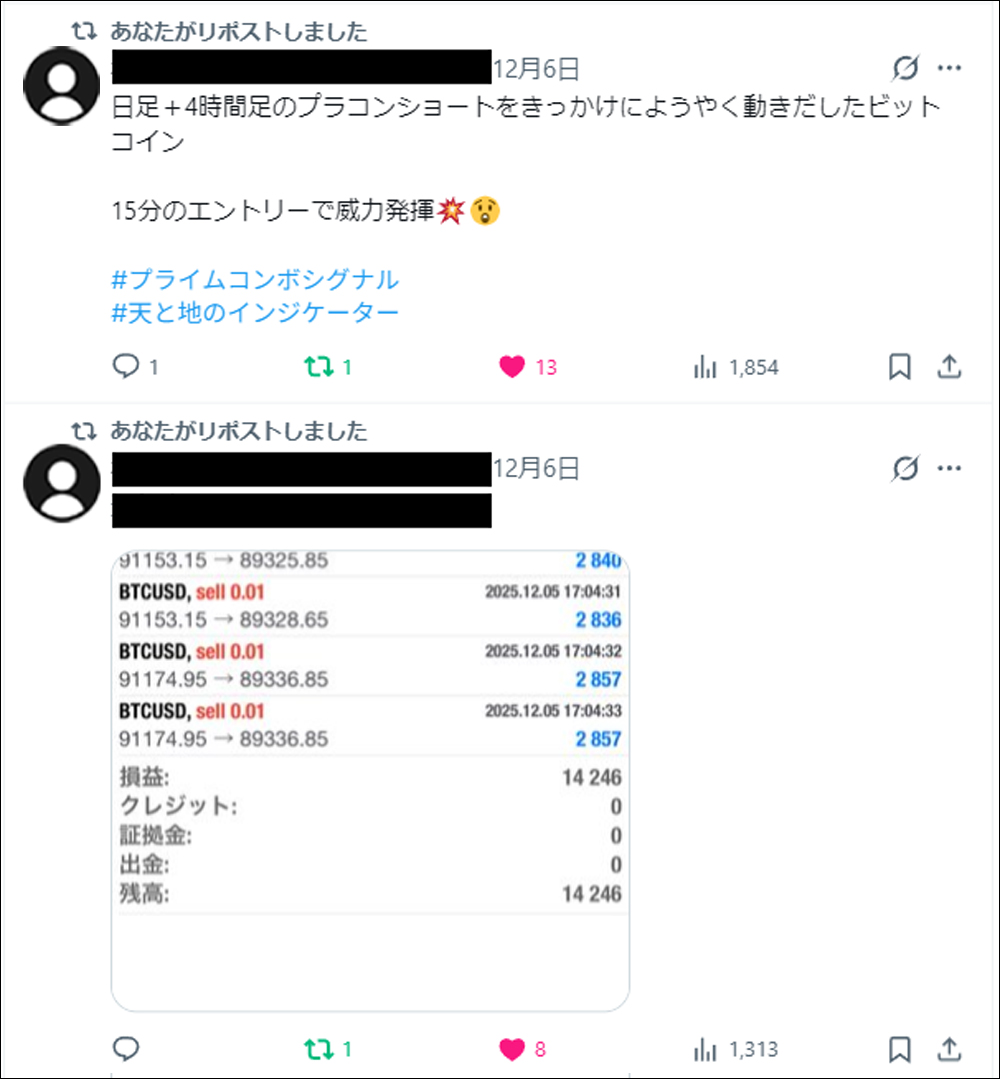Open hashtag #プライムコンボシグナル
Viewport: 1000px width, 1079px height.
point(255,279)
